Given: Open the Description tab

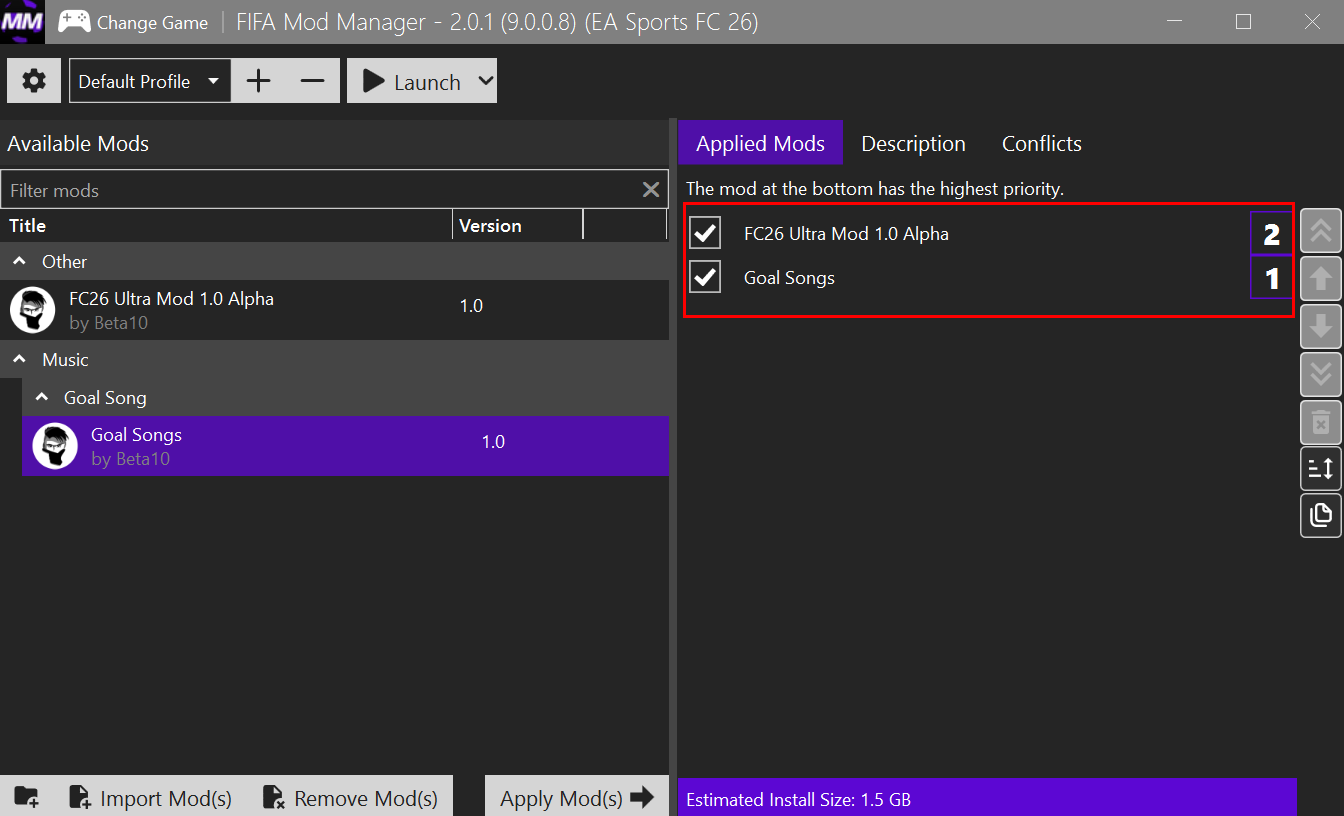Looking at the screenshot, I should [913, 143].
